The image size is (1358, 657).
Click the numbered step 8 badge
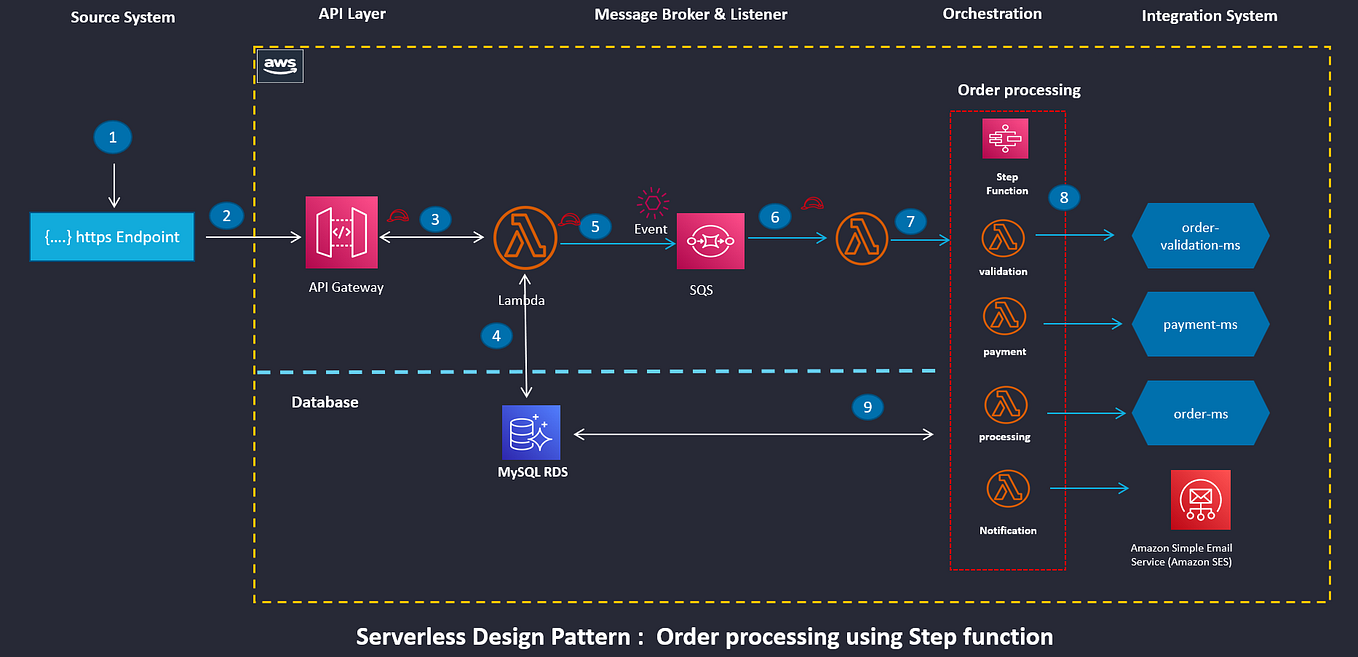pyautogui.click(x=1064, y=197)
